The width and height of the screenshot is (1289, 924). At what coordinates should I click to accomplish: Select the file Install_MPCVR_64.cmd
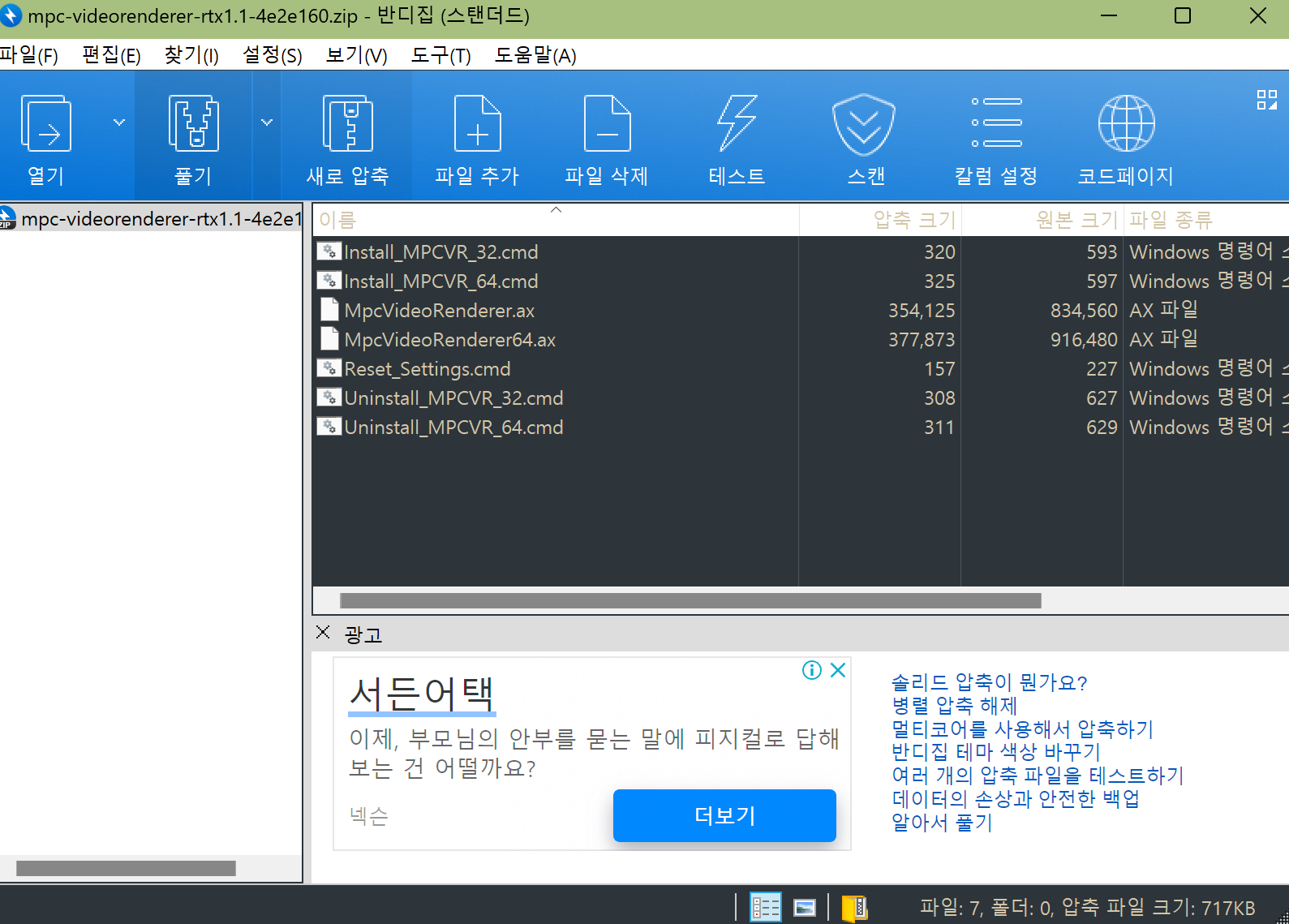[x=440, y=281]
